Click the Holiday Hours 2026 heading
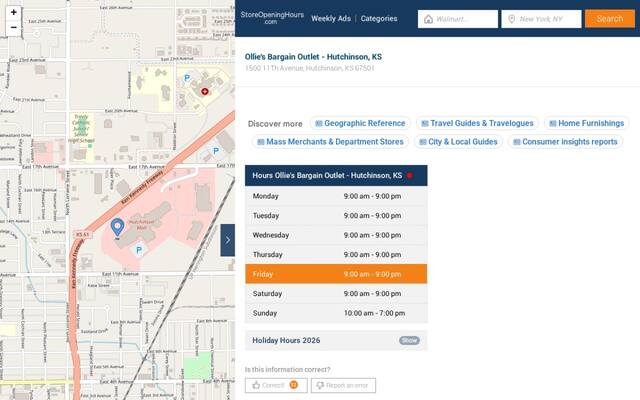 [286, 340]
